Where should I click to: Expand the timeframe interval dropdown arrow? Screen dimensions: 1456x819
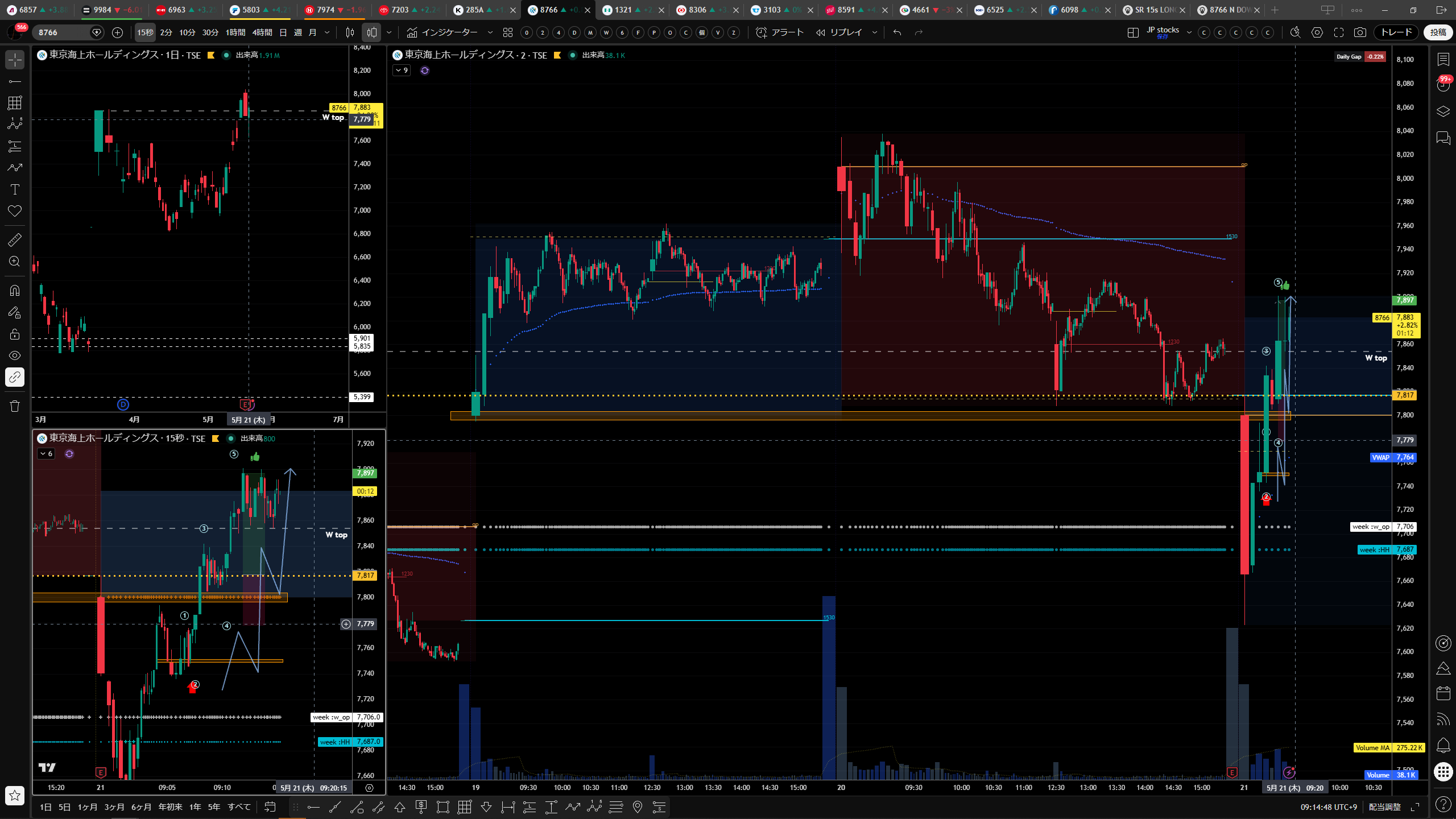coord(327,32)
